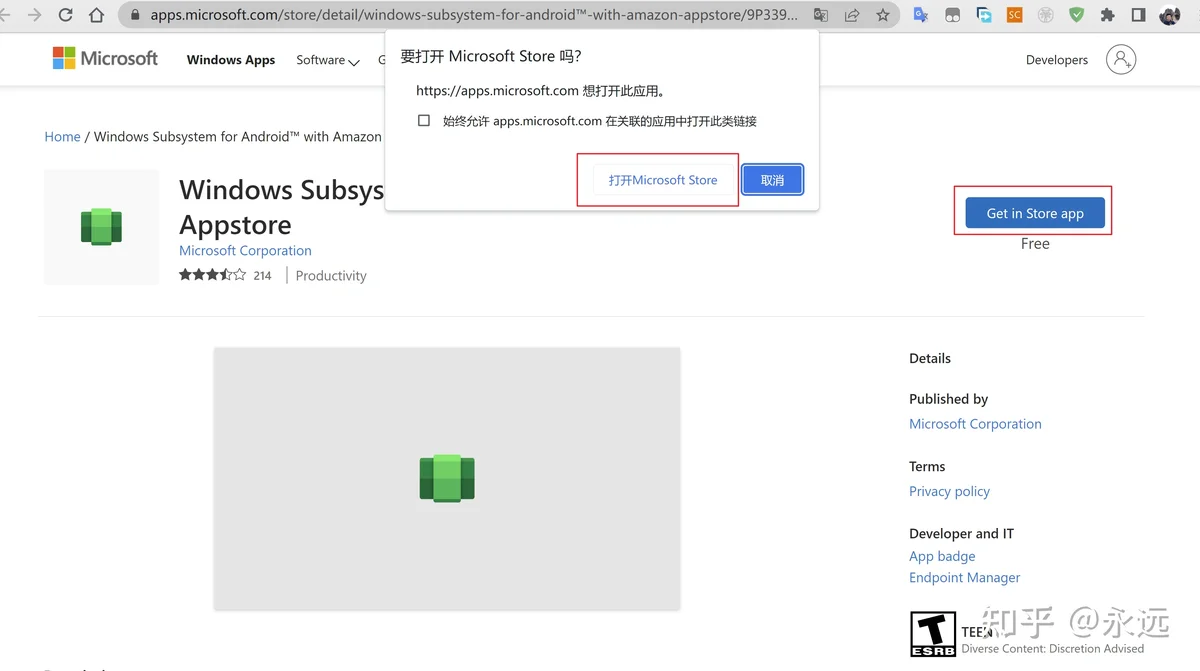Click the 214 ratings count
Image resolution: width=1200 pixels, height=671 pixels.
262,276
